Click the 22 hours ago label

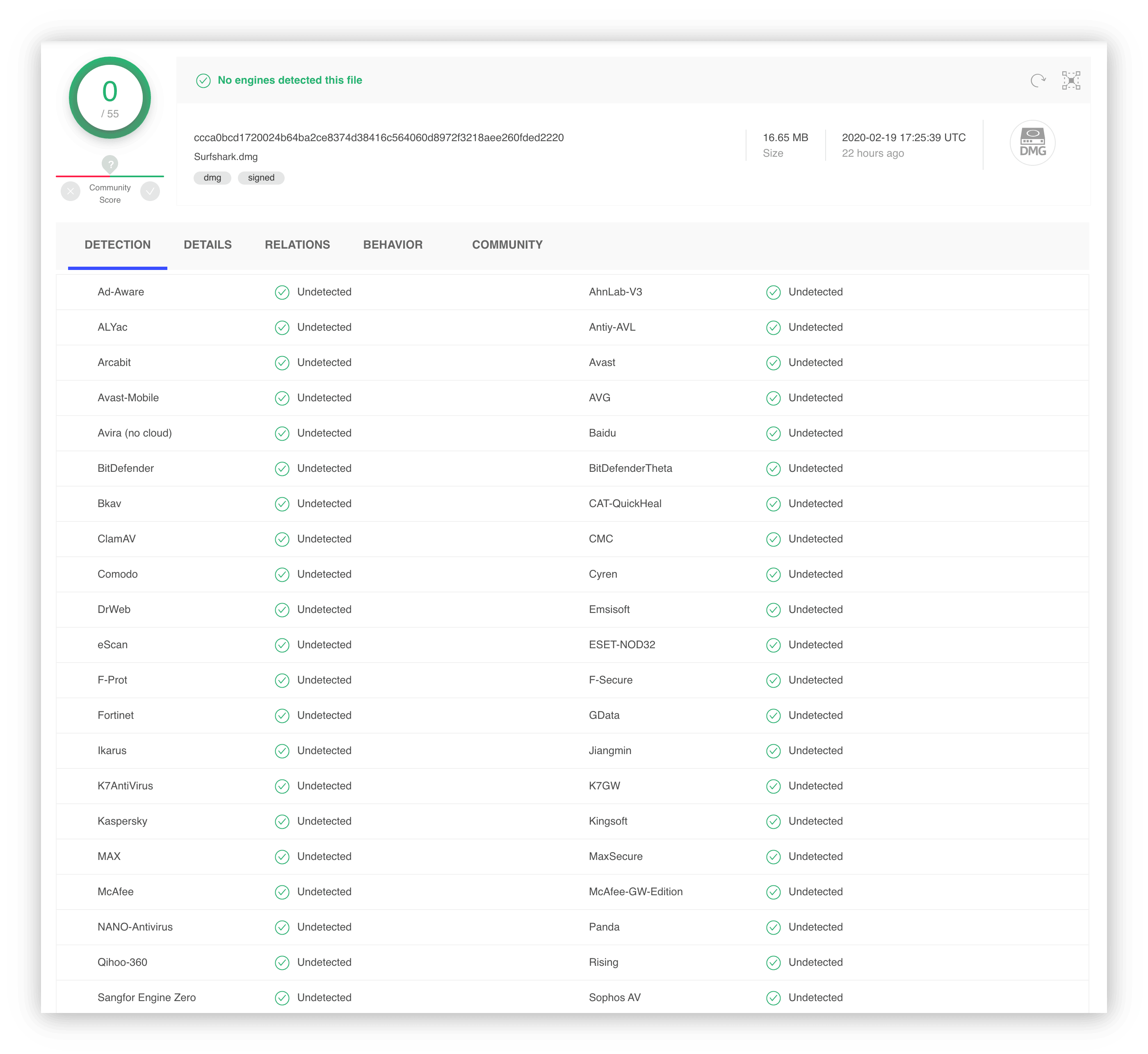(872, 153)
